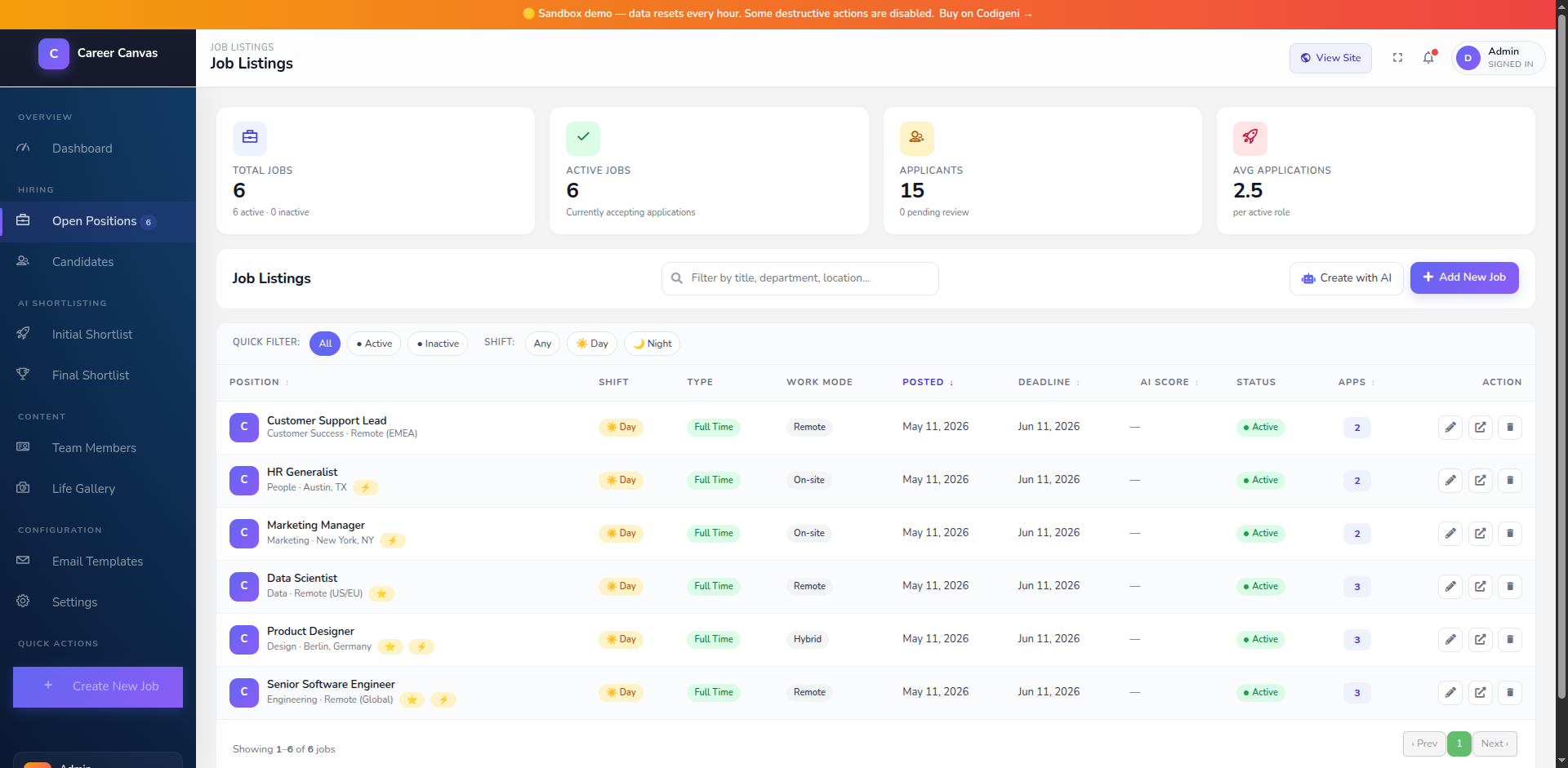
Task: Click the Applicants people icon
Action: pos(917,138)
